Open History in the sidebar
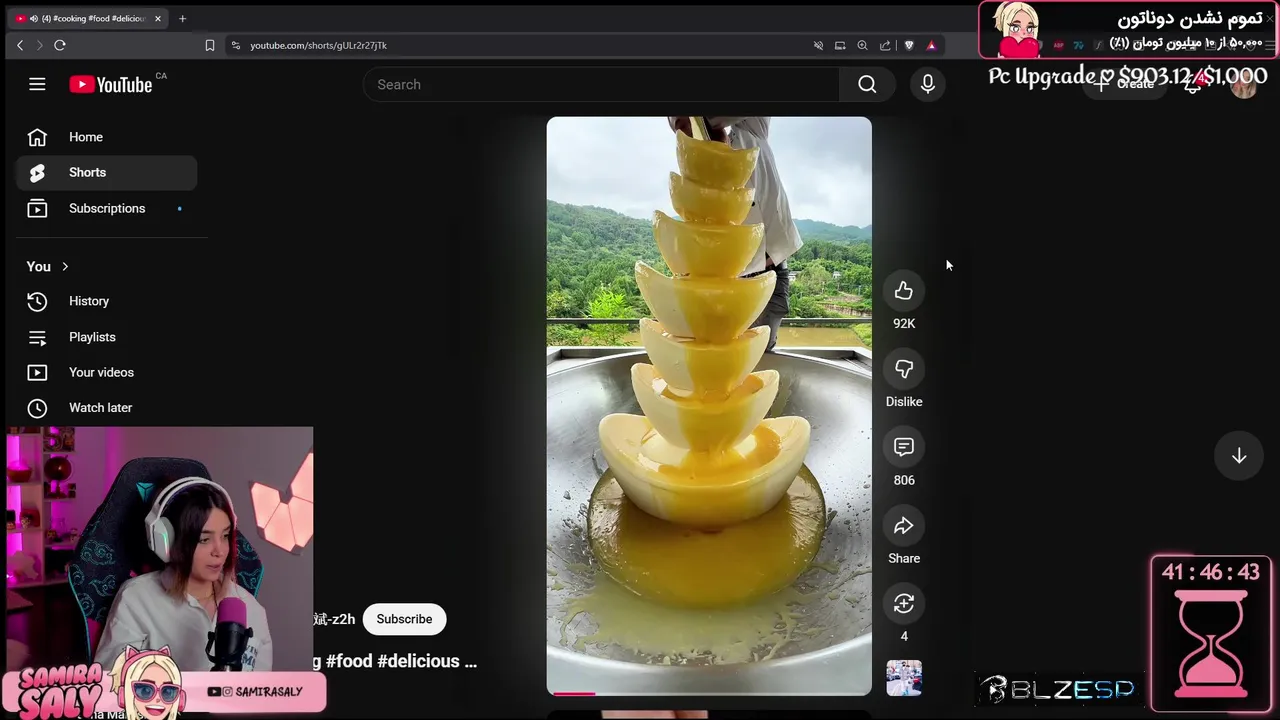The height and width of the screenshot is (720, 1280). tap(106, 301)
